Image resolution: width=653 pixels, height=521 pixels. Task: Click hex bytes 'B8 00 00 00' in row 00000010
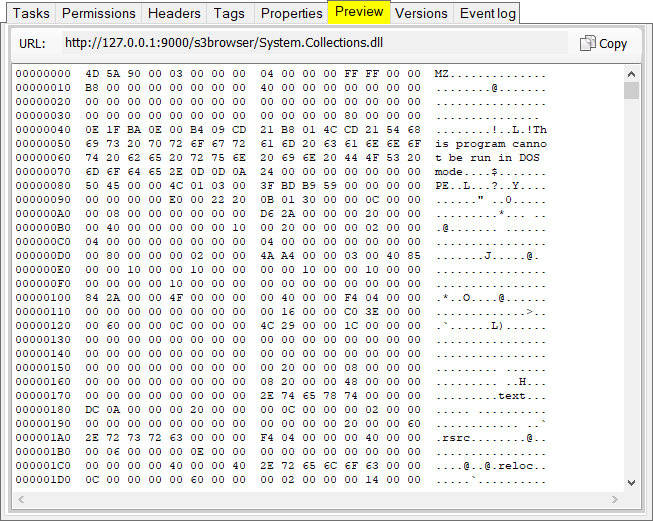123,88
